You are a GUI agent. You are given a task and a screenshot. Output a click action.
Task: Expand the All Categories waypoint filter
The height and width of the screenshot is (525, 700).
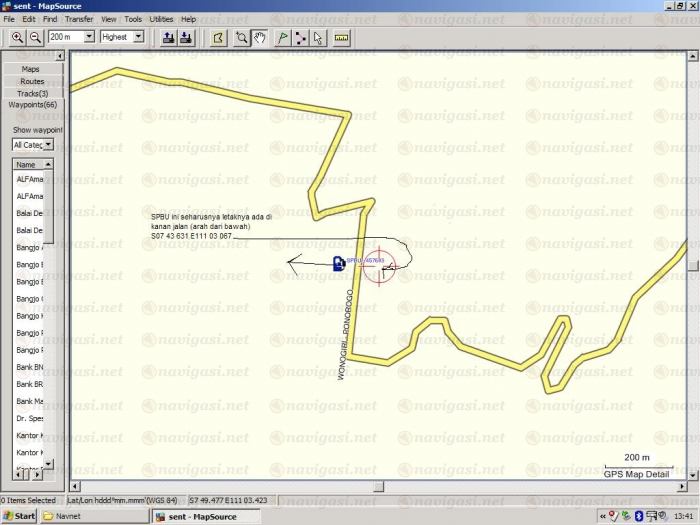click(48, 145)
